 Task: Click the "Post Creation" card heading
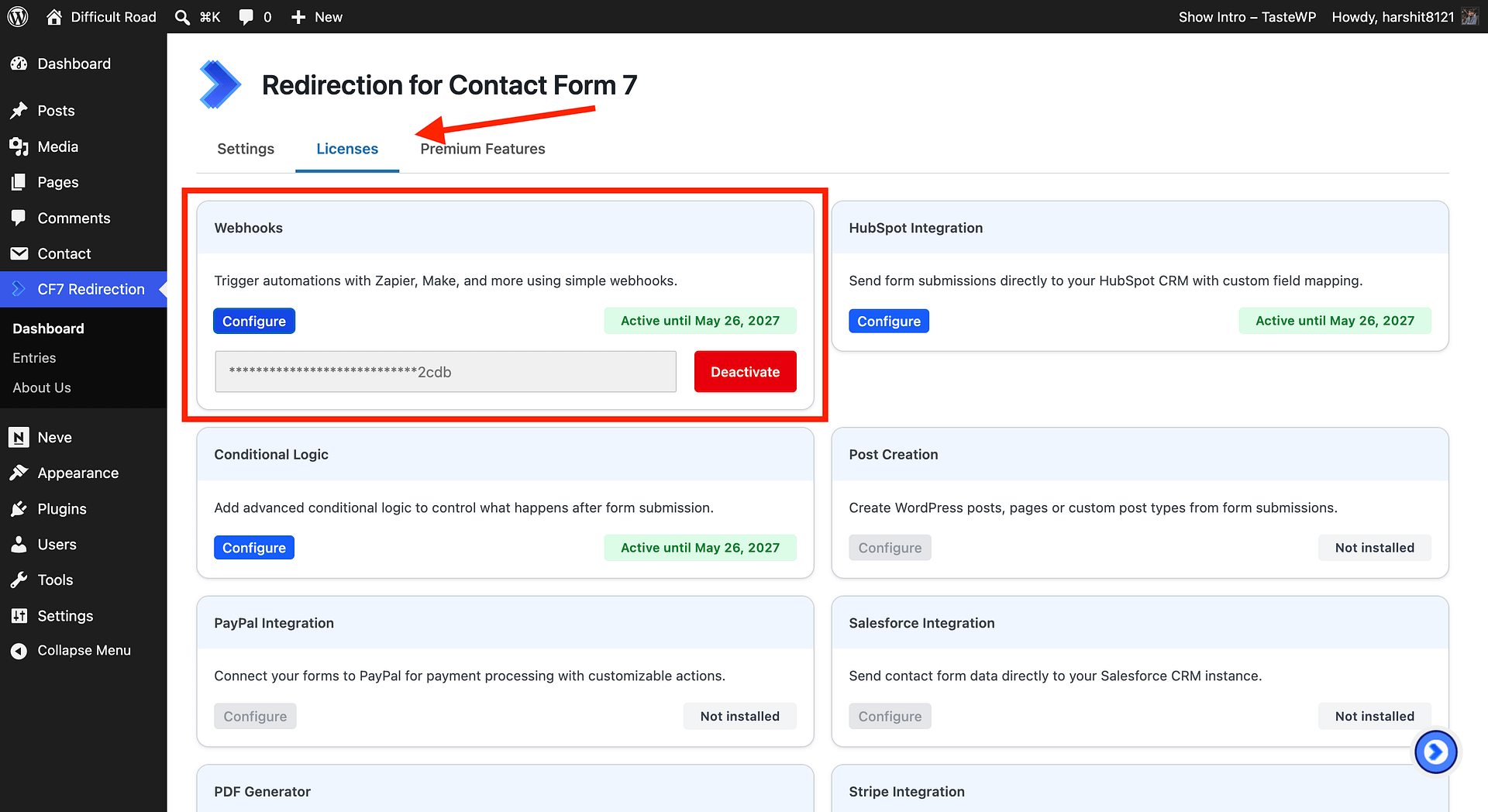pyautogui.click(x=893, y=455)
